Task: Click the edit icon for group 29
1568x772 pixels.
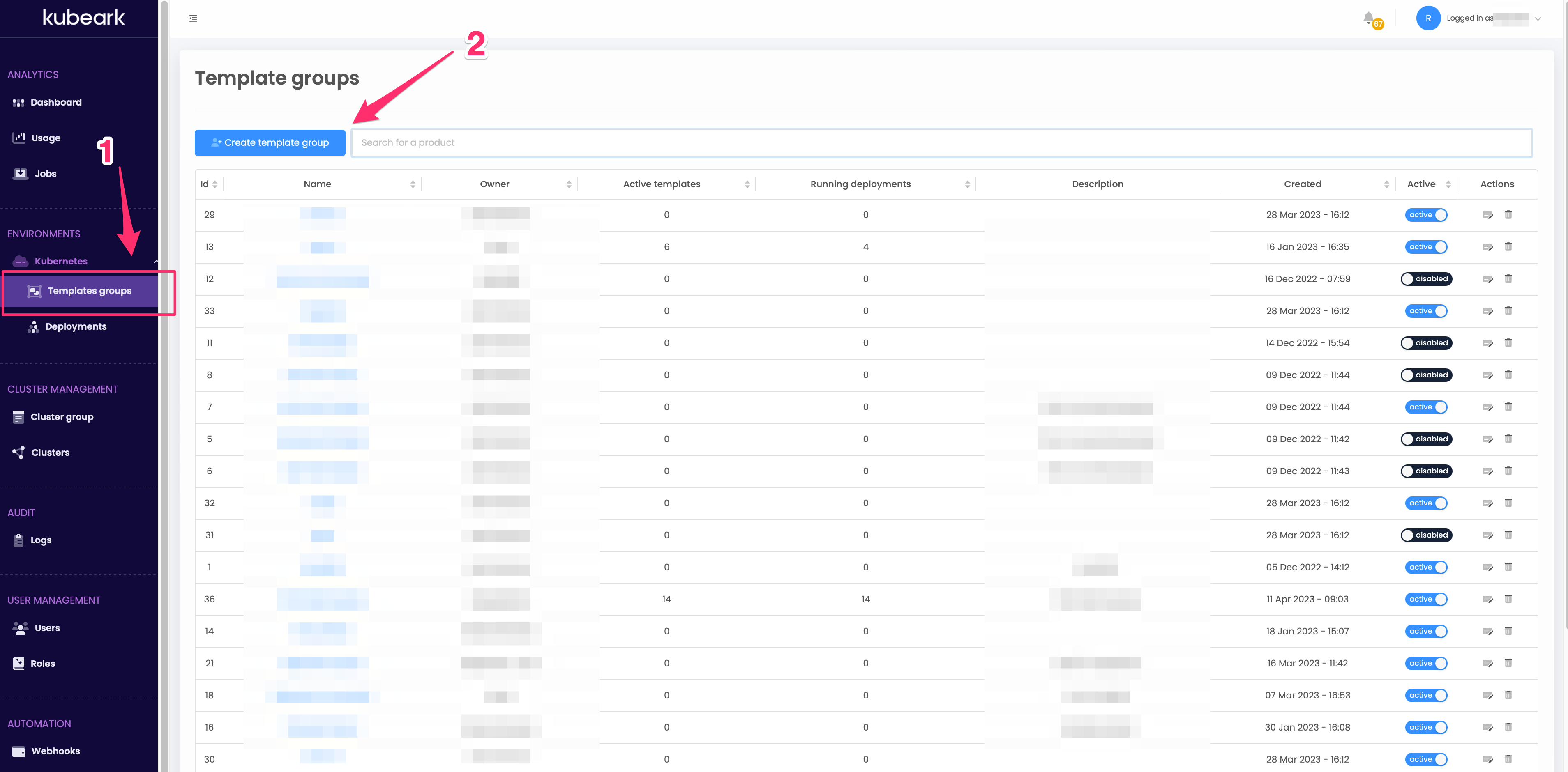Action: coord(1487,215)
